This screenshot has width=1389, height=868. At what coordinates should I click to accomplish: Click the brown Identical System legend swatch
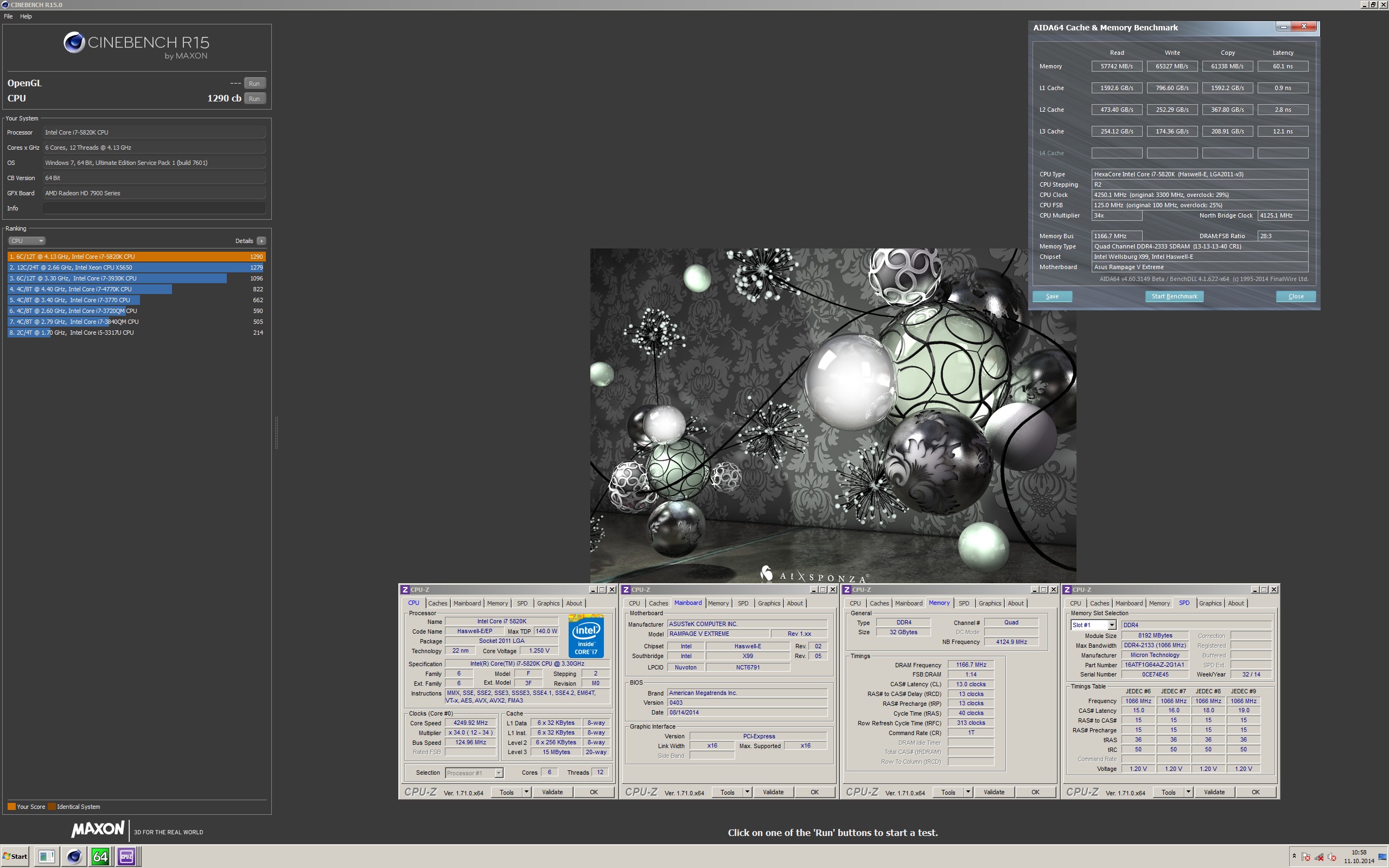click(52, 807)
